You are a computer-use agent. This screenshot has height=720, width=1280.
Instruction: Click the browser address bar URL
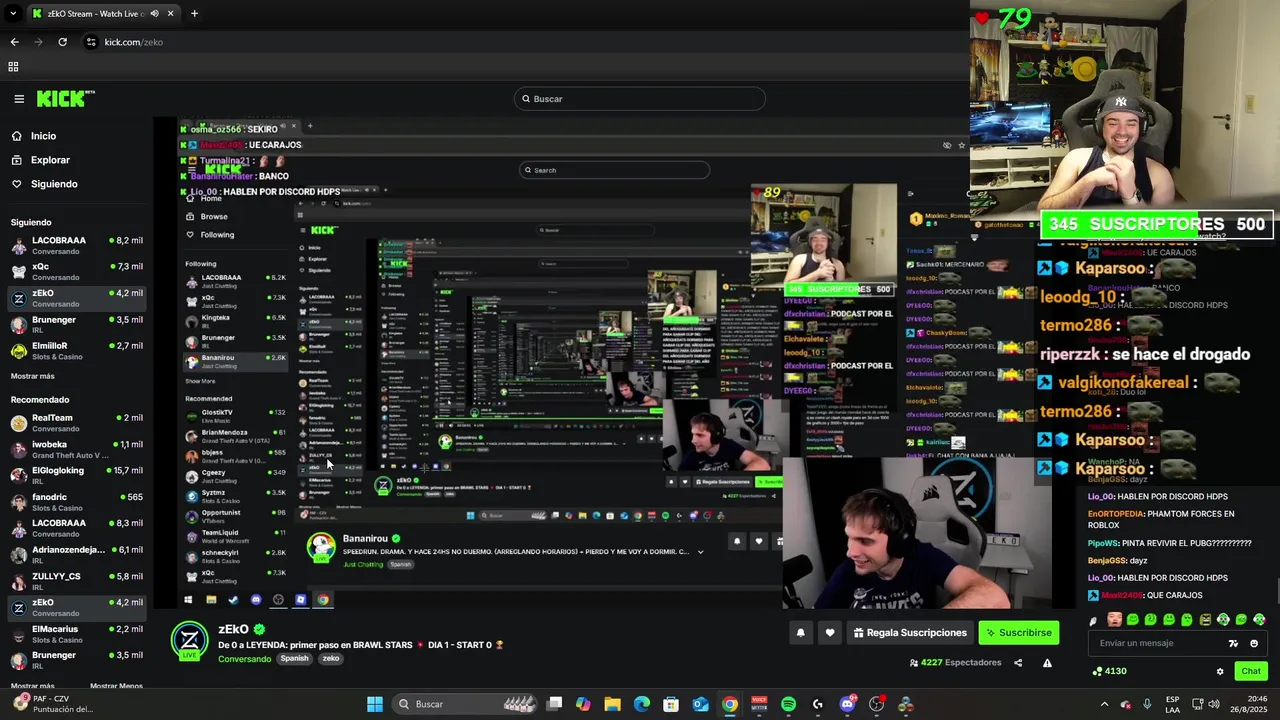click(134, 42)
